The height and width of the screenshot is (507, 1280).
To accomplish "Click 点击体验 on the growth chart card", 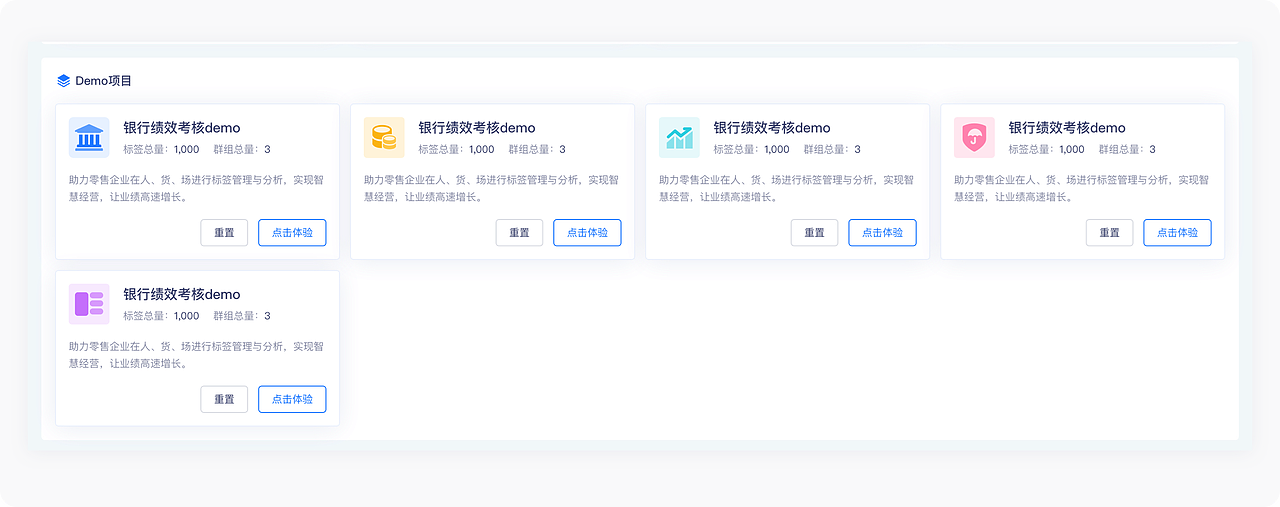I will (x=882, y=233).
